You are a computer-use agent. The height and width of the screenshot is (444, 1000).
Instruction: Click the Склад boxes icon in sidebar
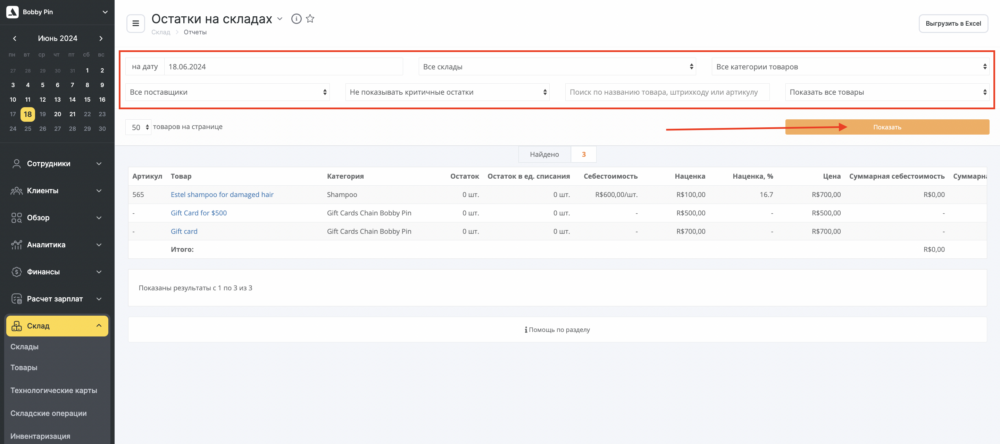[17, 326]
